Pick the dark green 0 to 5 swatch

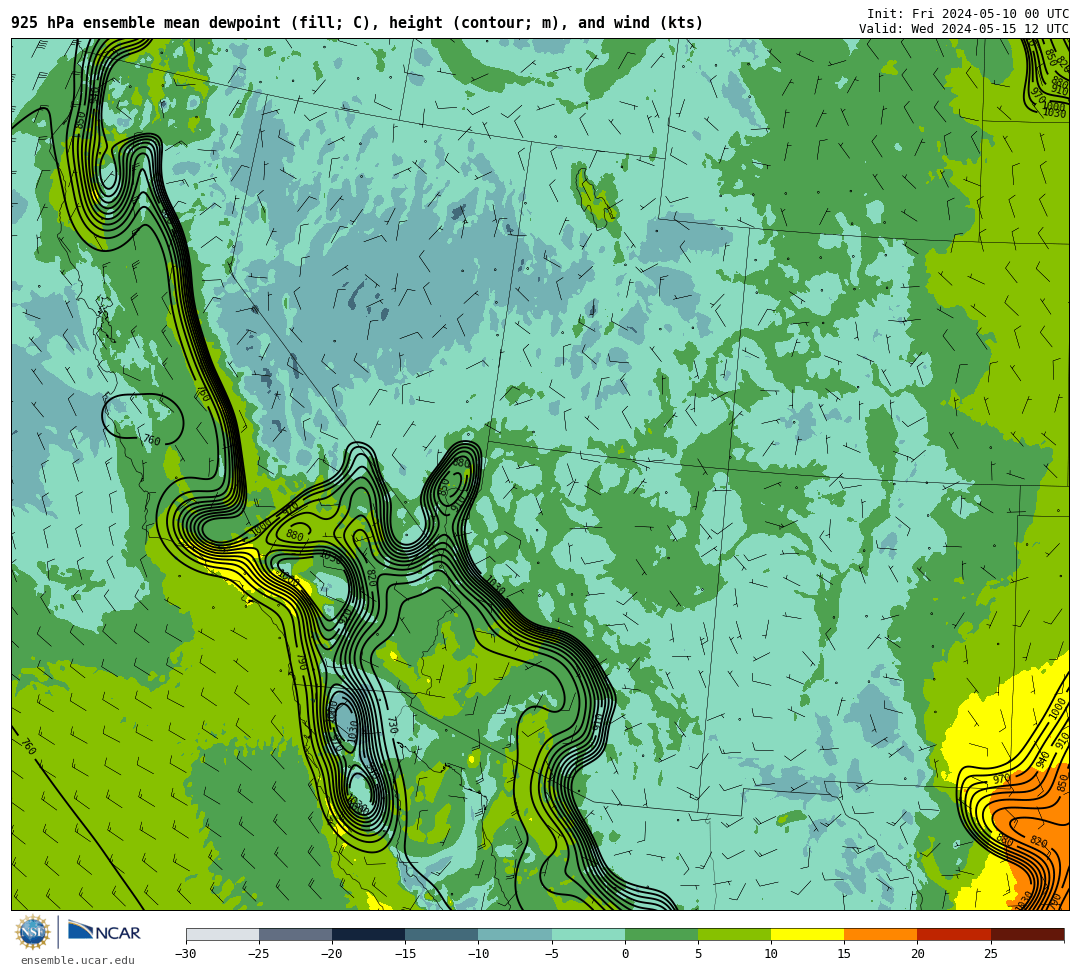[x=661, y=934]
